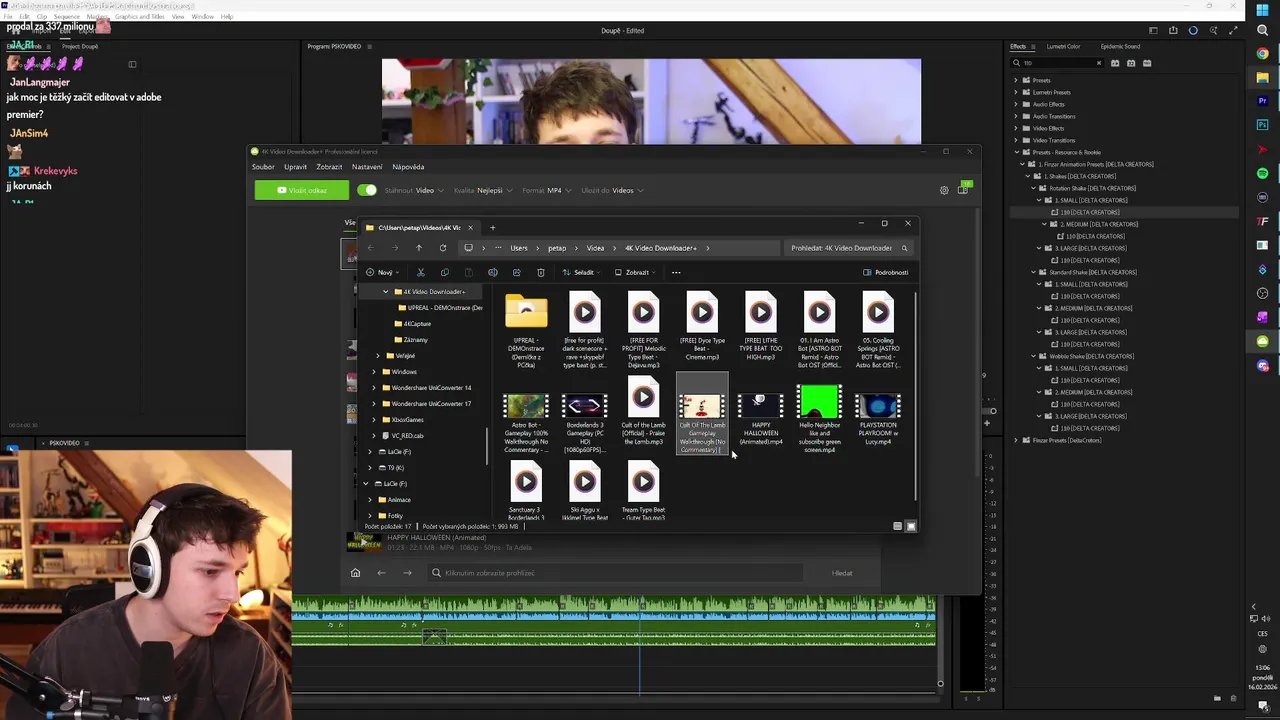Click the green Vložit odkaz button

pyautogui.click(x=302, y=190)
